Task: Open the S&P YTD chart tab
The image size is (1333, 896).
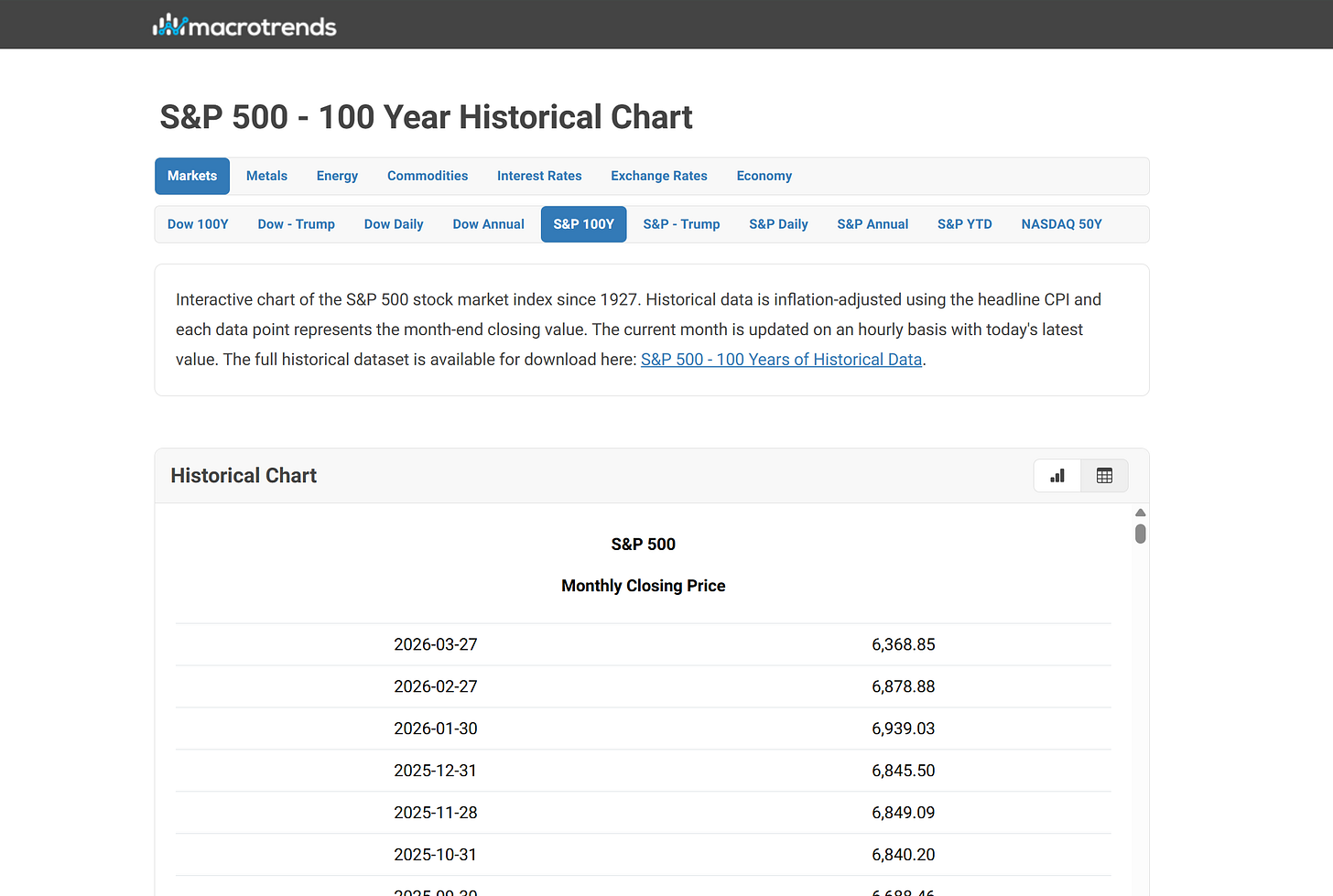Action: pyautogui.click(x=965, y=224)
